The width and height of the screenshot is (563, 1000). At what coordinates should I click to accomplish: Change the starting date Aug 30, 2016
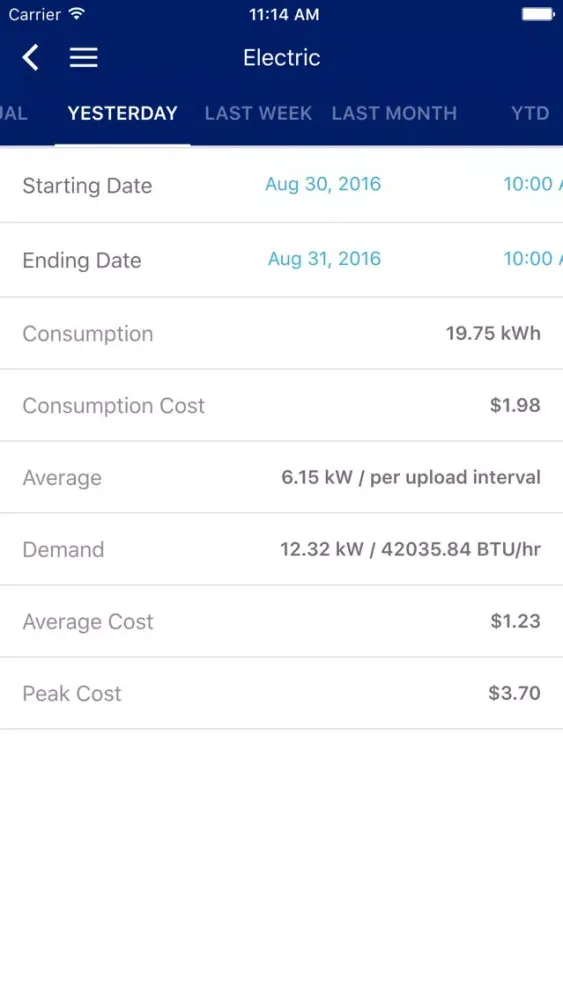click(323, 184)
